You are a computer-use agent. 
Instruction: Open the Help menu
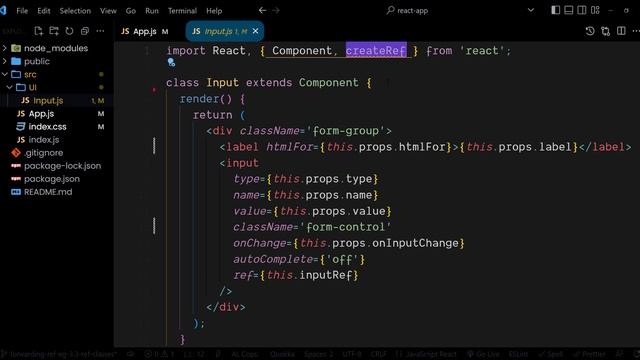click(x=214, y=11)
